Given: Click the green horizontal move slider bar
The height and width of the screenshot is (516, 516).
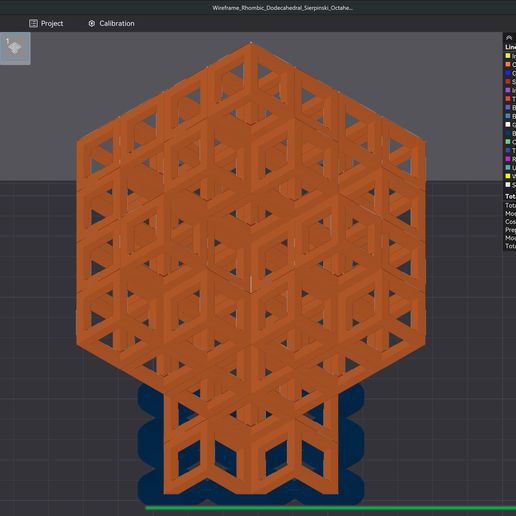Looking at the screenshot, I should click(x=331, y=508).
